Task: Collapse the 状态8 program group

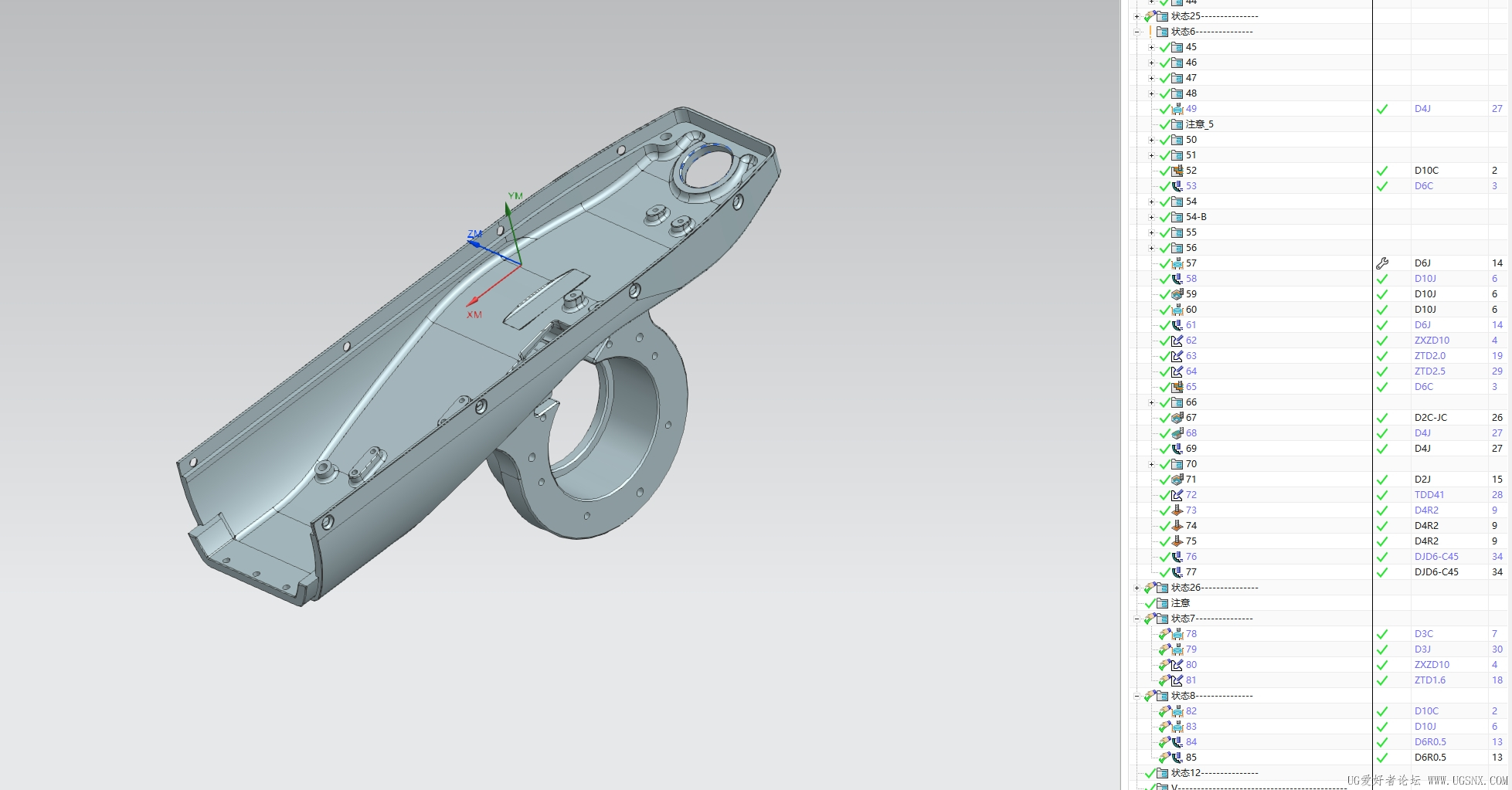Action: pos(1137,696)
